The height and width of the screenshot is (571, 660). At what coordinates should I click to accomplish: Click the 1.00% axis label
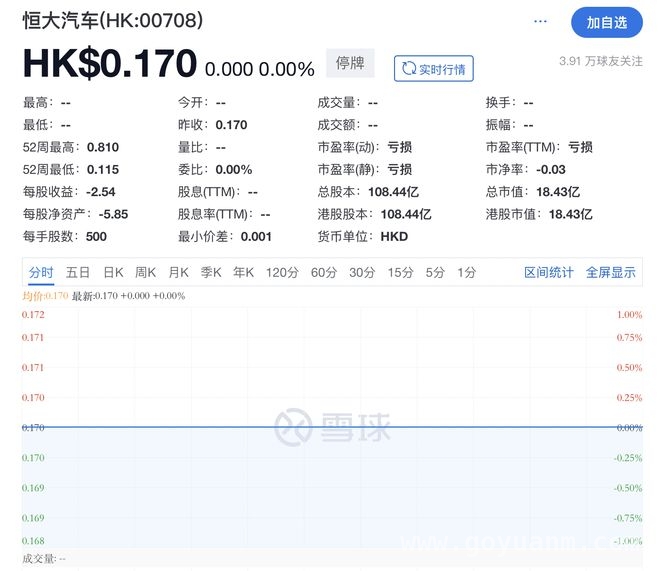click(x=629, y=315)
